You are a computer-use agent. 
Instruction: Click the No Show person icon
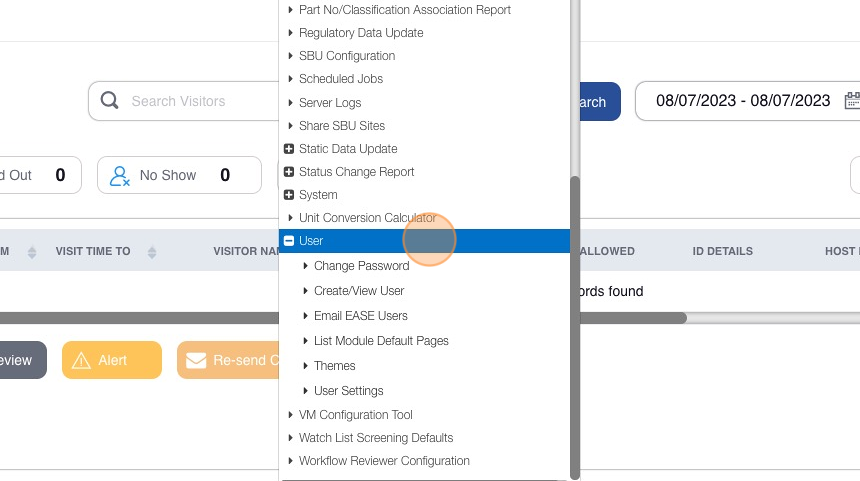click(120, 175)
